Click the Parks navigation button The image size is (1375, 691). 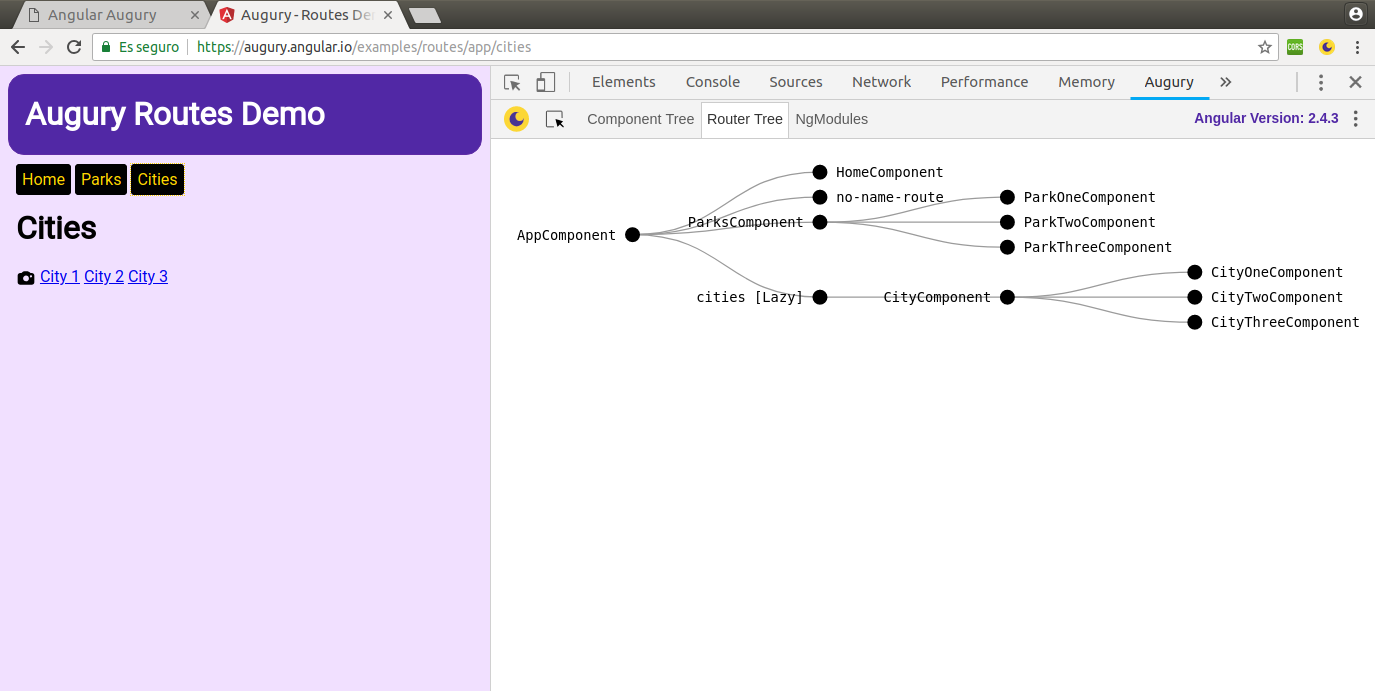pos(101,179)
